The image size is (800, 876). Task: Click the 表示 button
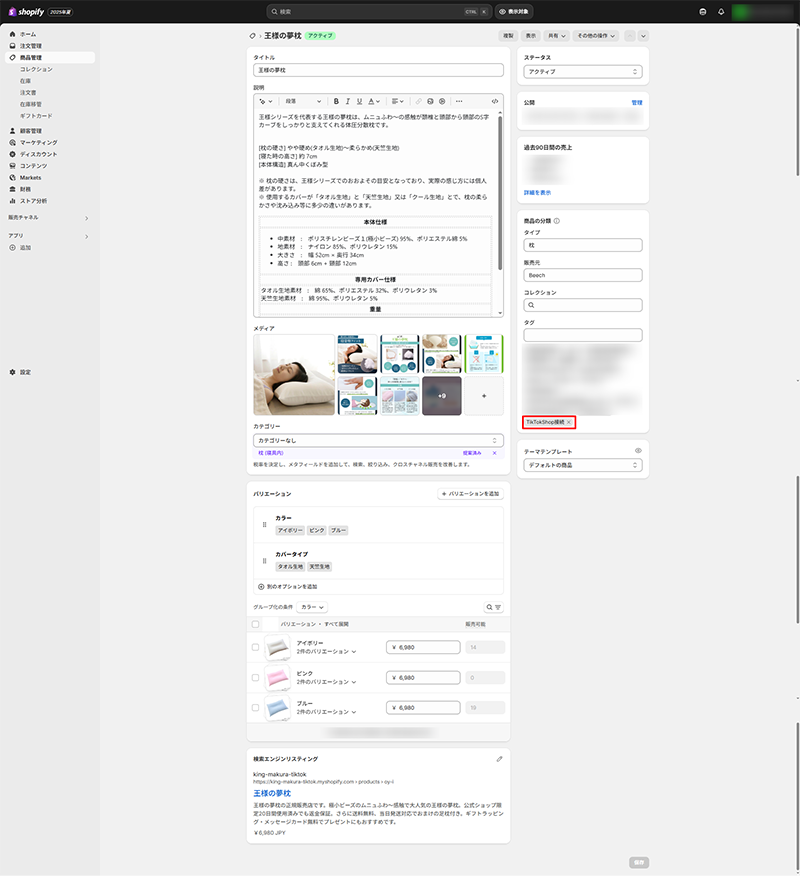531,36
